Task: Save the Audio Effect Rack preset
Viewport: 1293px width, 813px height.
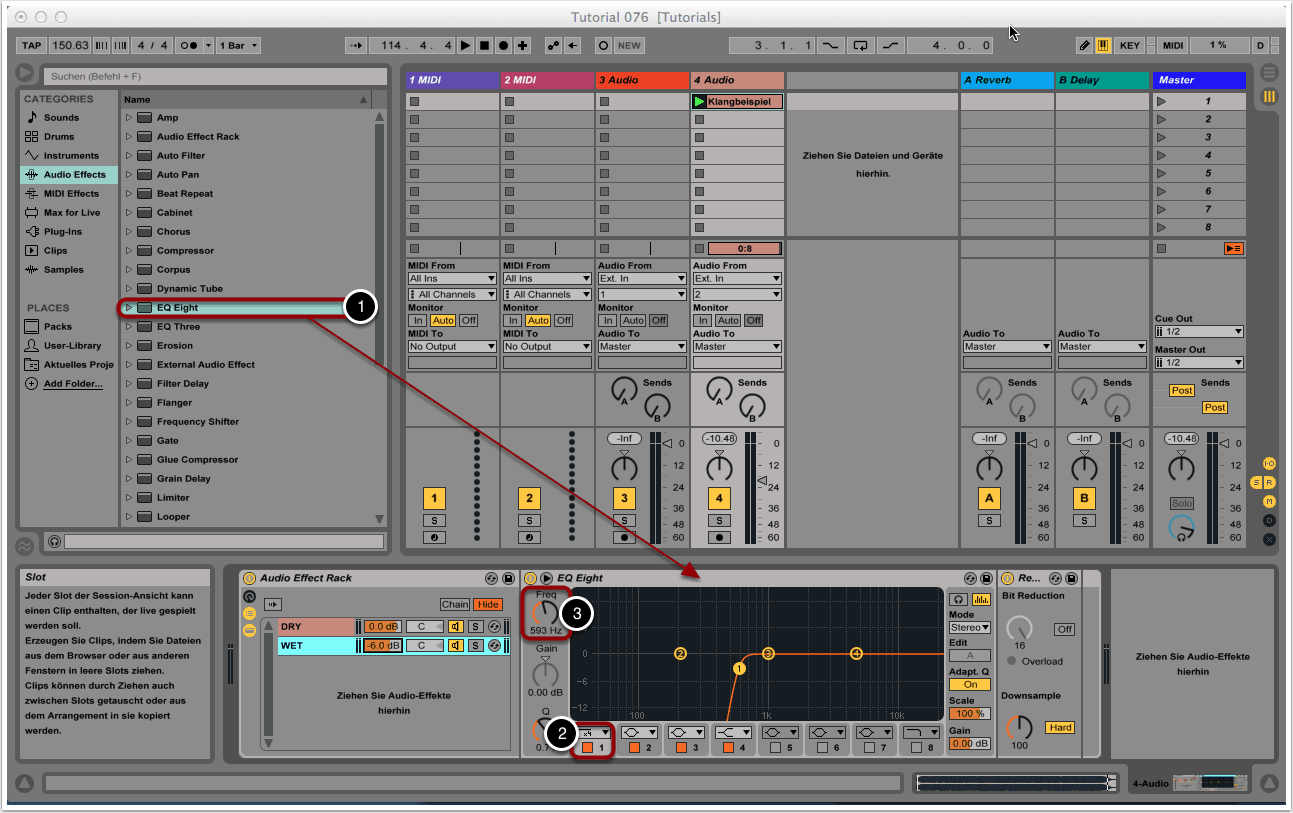Action: pos(508,578)
